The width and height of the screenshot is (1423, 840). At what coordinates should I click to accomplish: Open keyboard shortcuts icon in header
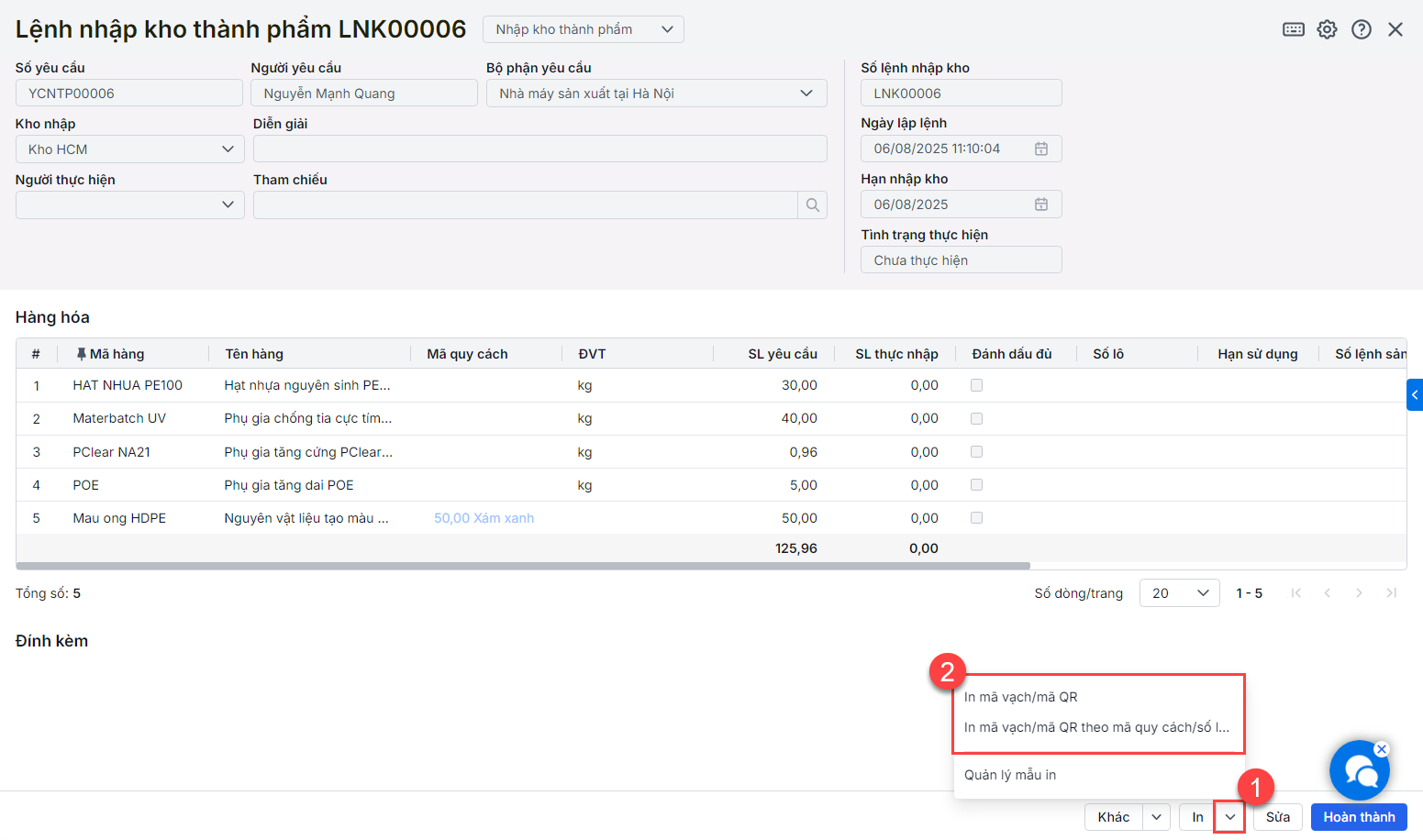1293,29
